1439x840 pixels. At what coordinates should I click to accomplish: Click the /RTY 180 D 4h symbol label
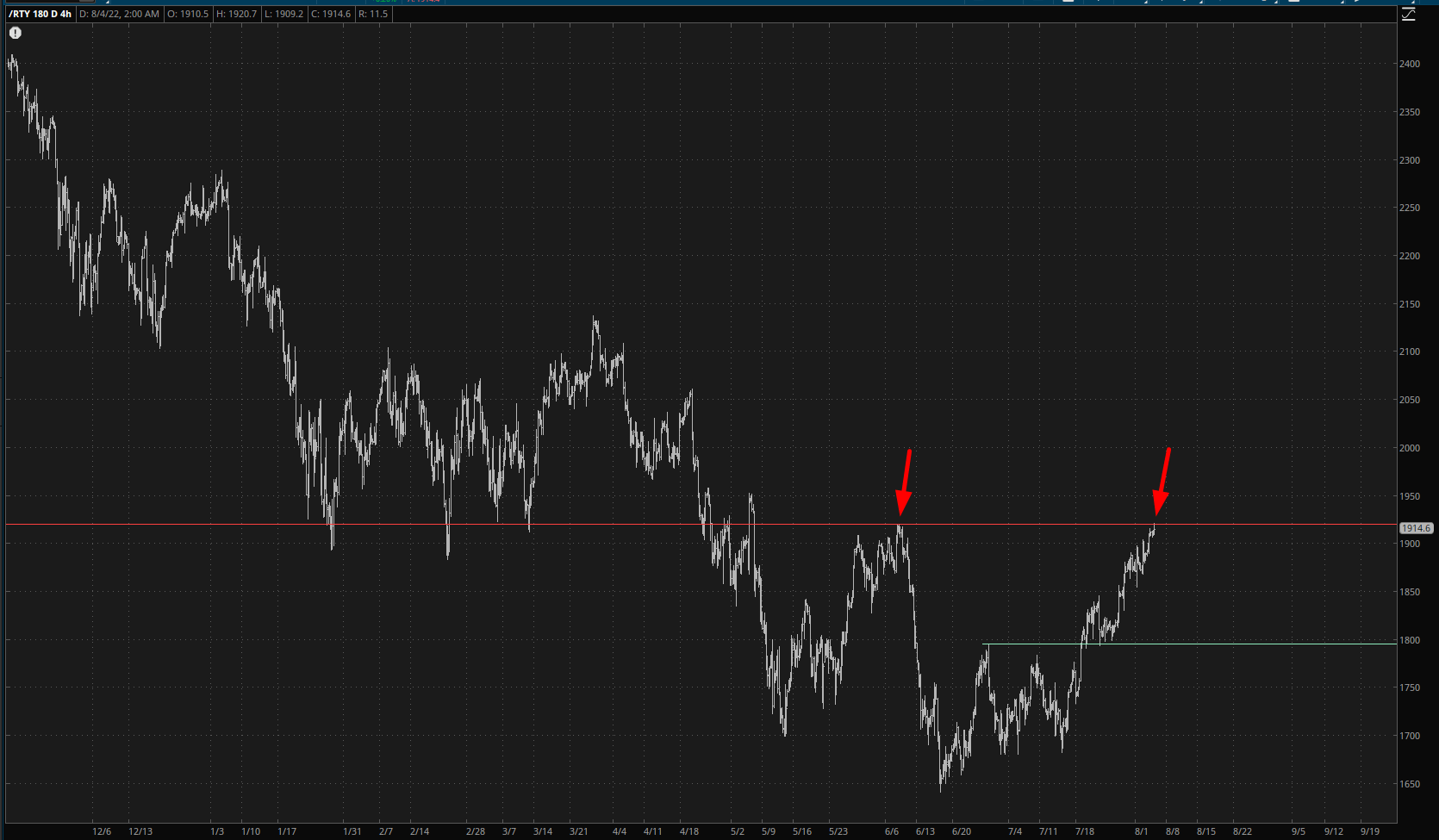[x=40, y=14]
